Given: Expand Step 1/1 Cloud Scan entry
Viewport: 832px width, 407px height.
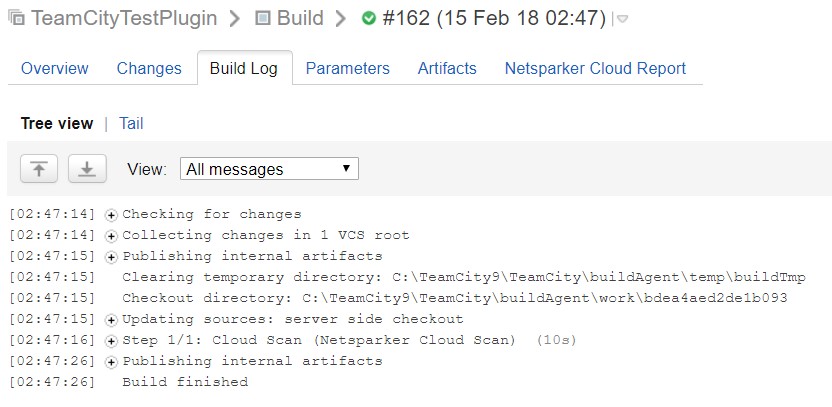Looking at the screenshot, I should pyautogui.click(x=111, y=340).
